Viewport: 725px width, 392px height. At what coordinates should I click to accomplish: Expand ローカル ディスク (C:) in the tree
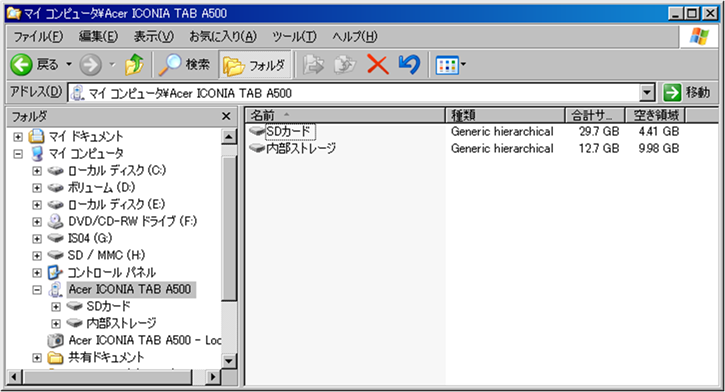coord(37,171)
